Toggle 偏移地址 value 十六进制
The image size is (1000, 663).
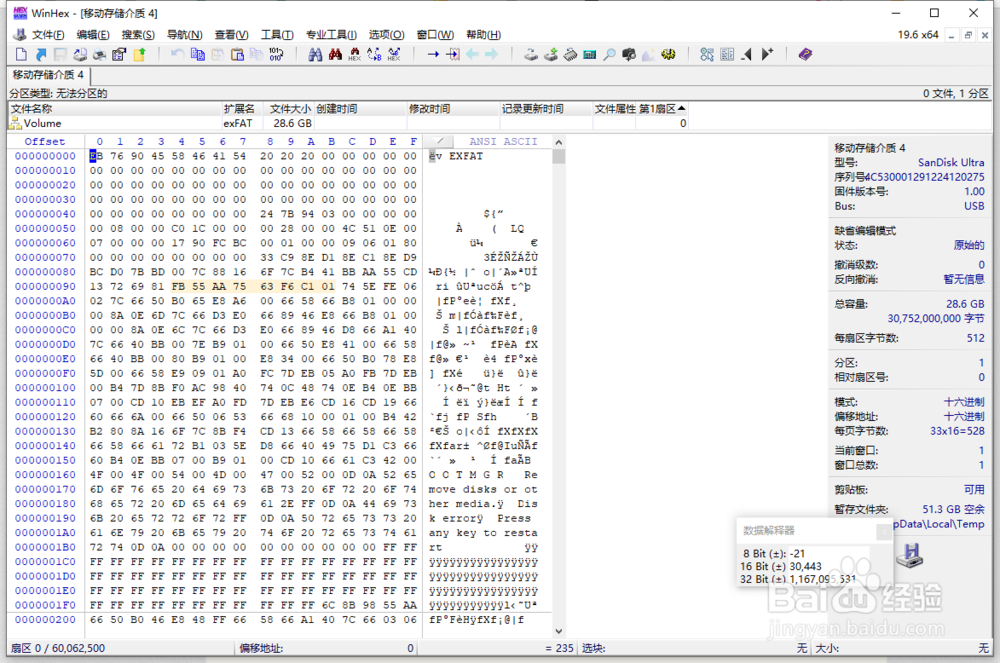pyautogui.click(x=964, y=417)
